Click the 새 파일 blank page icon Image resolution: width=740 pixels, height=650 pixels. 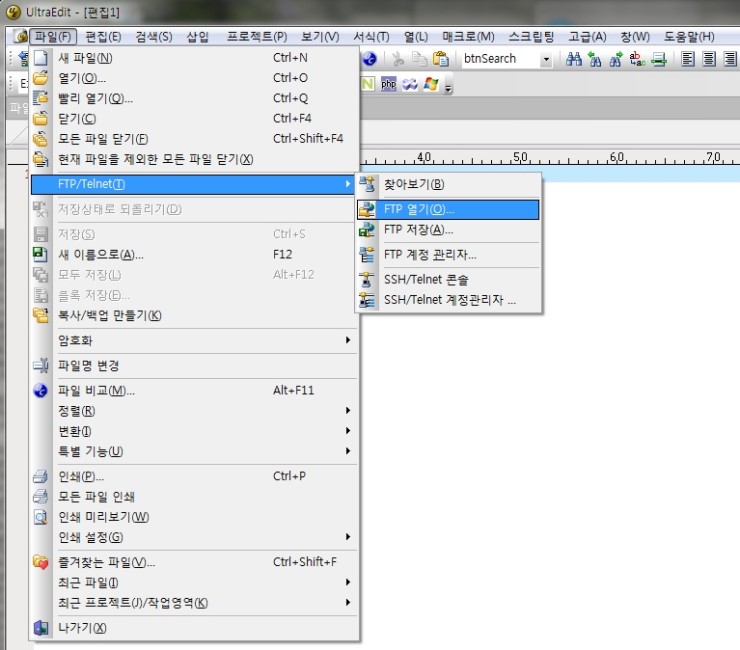(x=41, y=58)
